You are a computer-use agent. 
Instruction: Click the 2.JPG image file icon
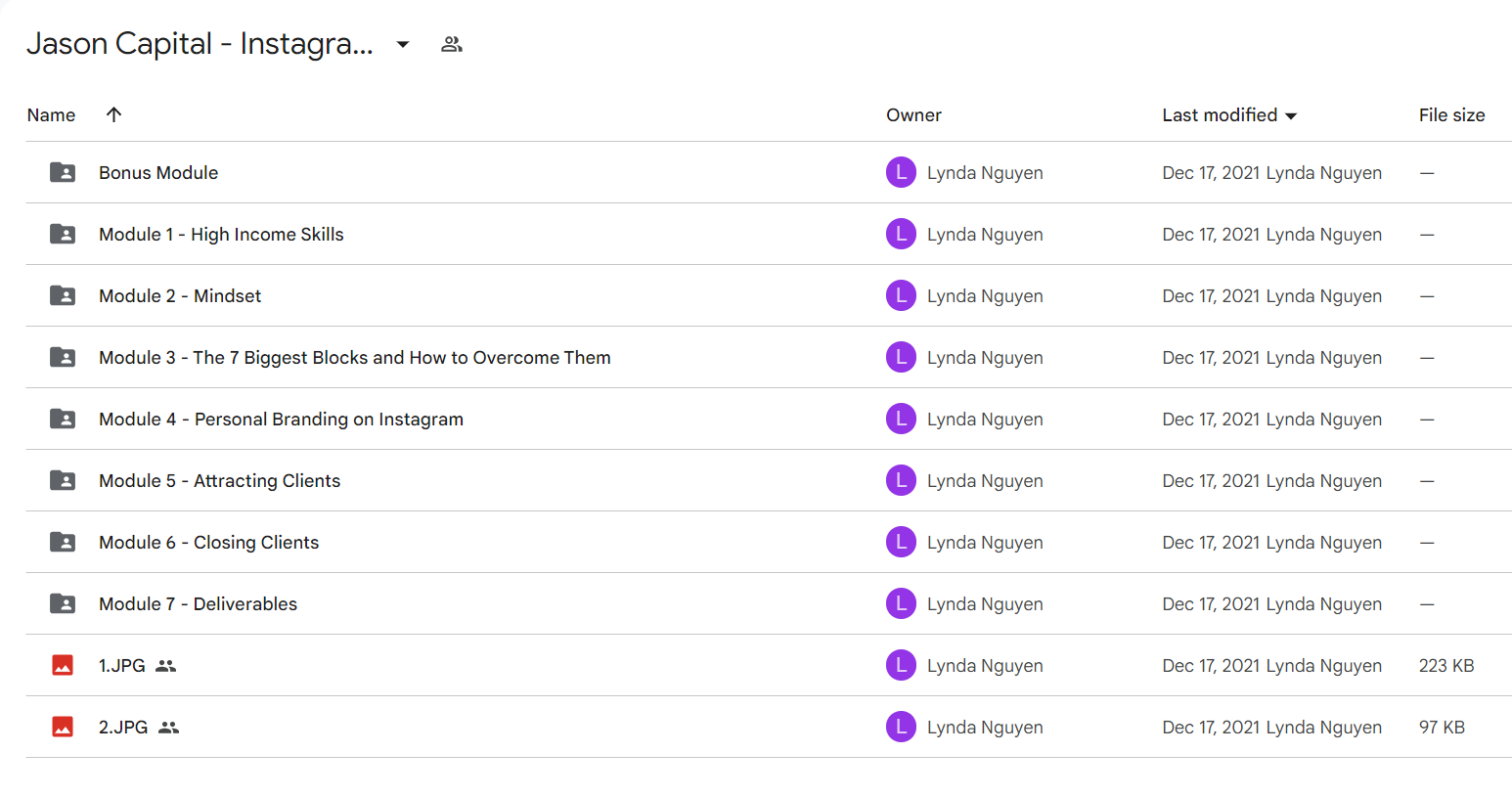pos(63,727)
